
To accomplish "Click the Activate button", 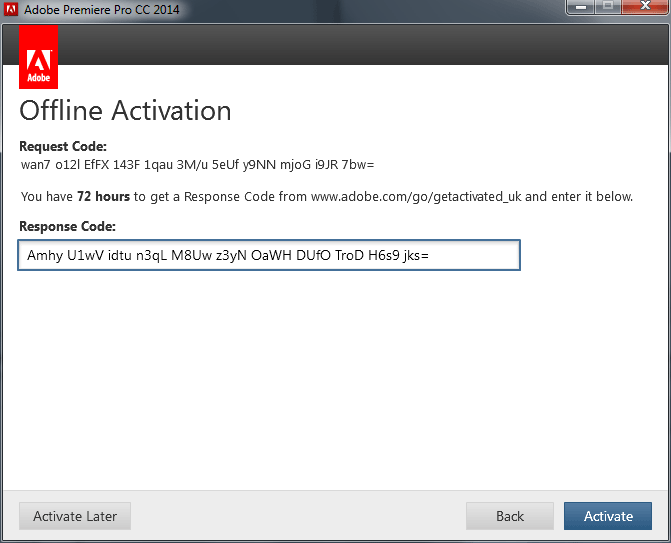I will click(608, 516).
